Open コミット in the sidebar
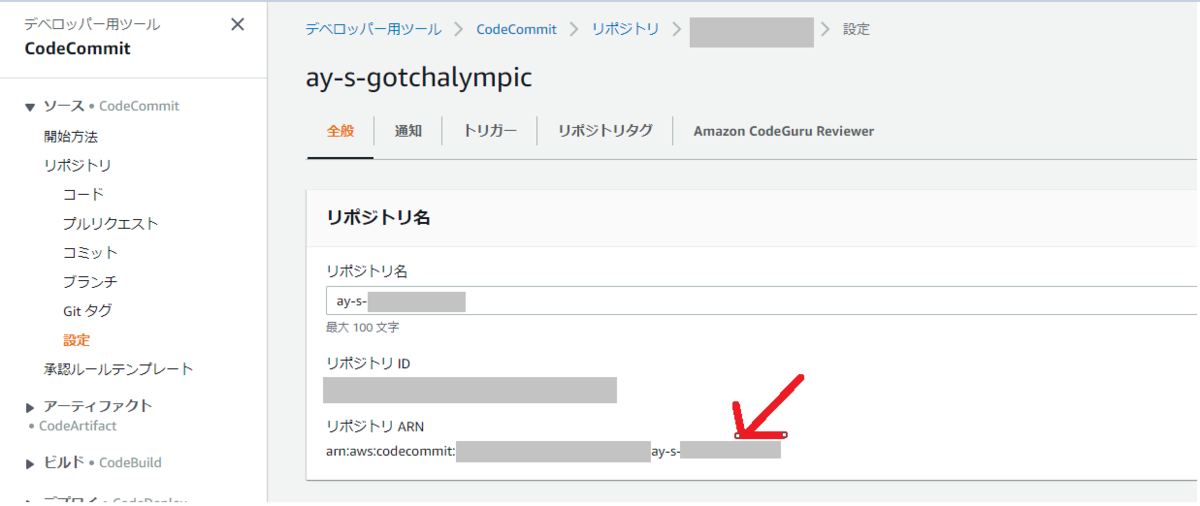Image resolution: width=1200 pixels, height=506 pixels. (90, 252)
